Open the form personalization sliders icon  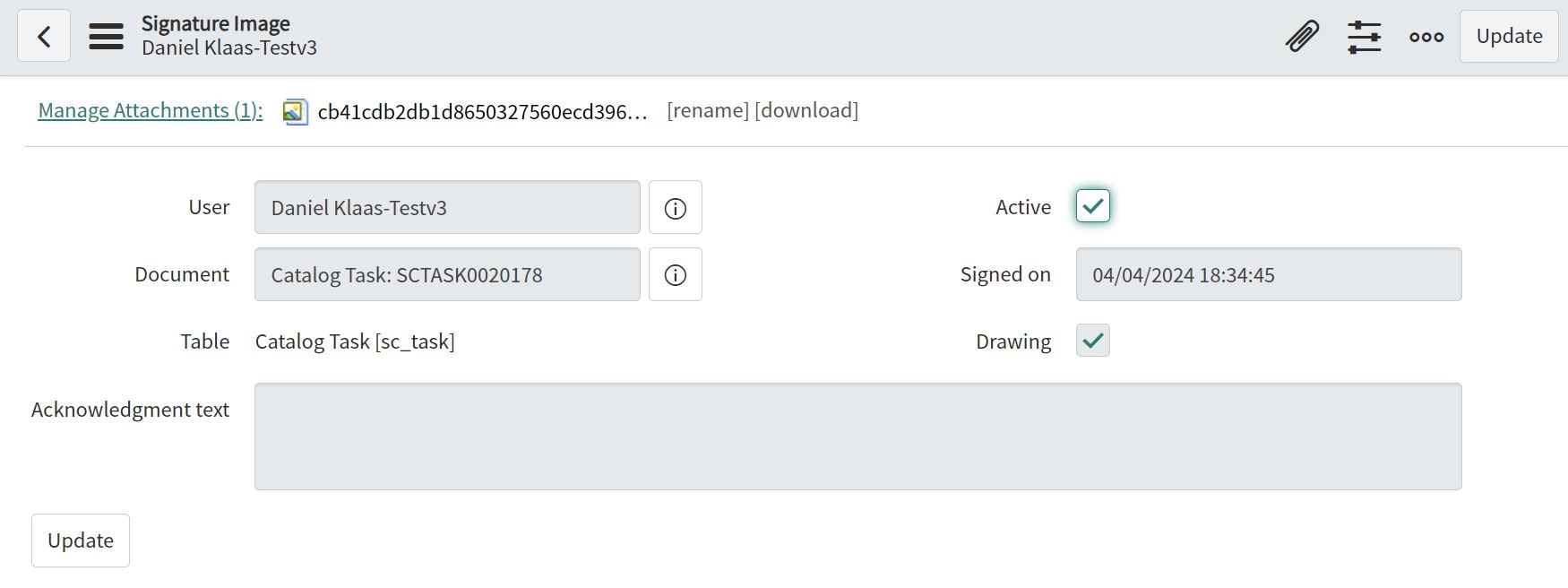point(1364,36)
